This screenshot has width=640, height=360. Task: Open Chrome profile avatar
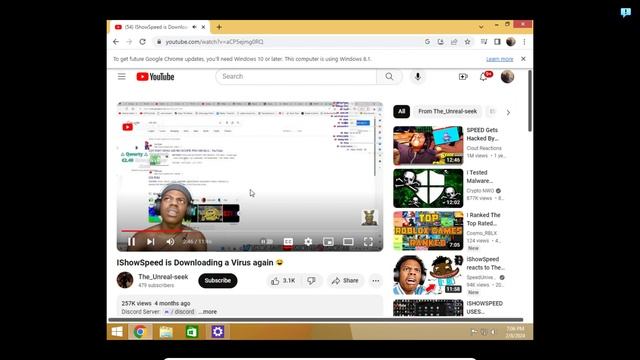(511, 42)
